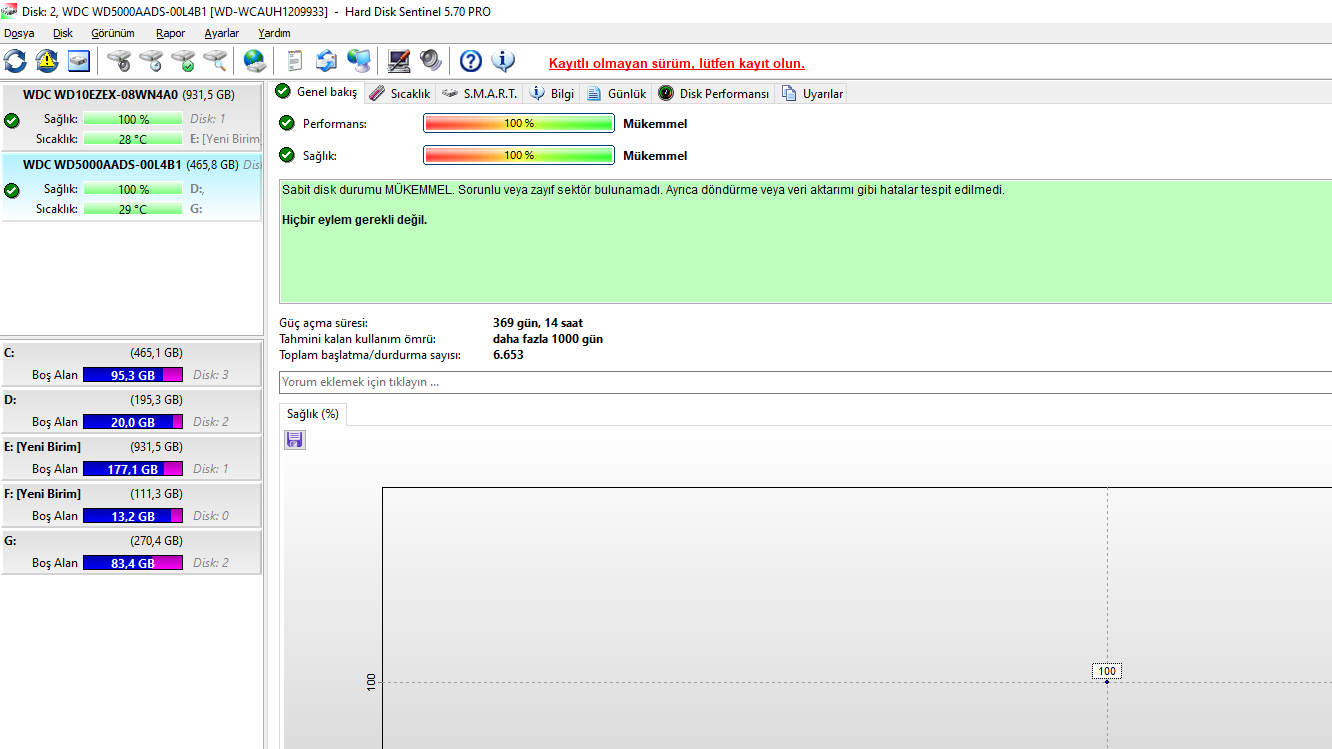This screenshot has width=1332, height=749.
Task: Open the Günlük tab
Action: coord(616,93)
